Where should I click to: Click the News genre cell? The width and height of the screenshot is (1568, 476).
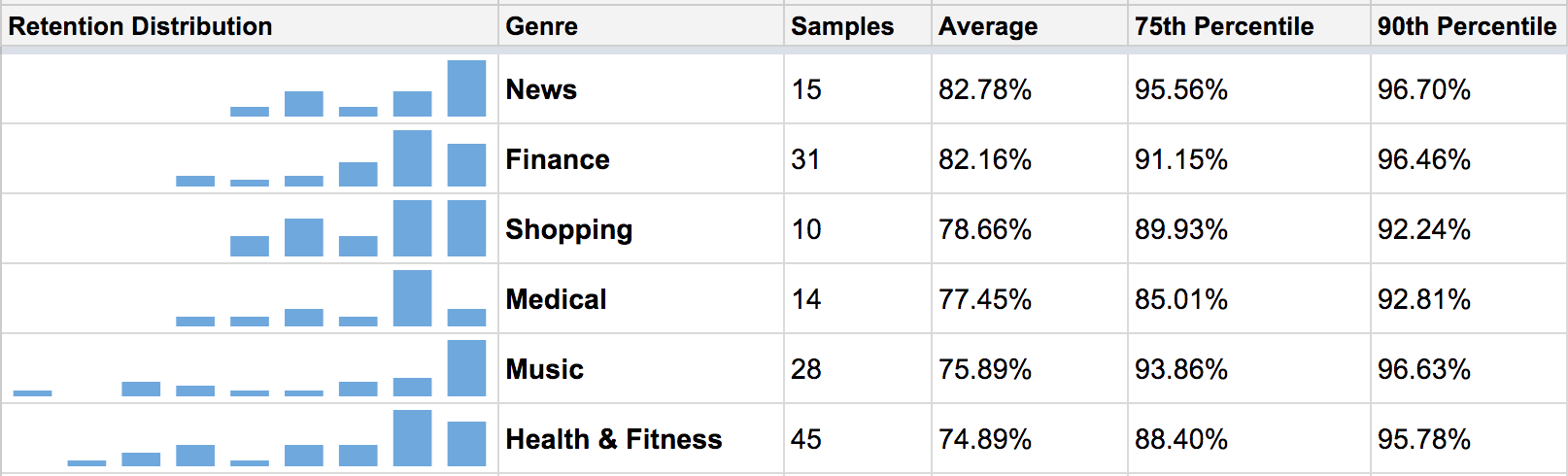(x=542, y=89)
